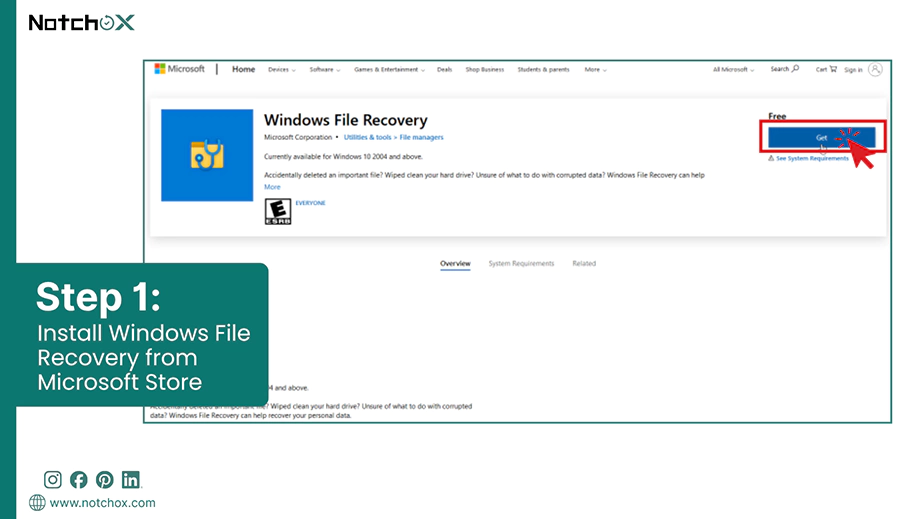Click www.notchox.com address text
Image resolution: width=922 pixels, height=519 pixels.
pos(102,503)
